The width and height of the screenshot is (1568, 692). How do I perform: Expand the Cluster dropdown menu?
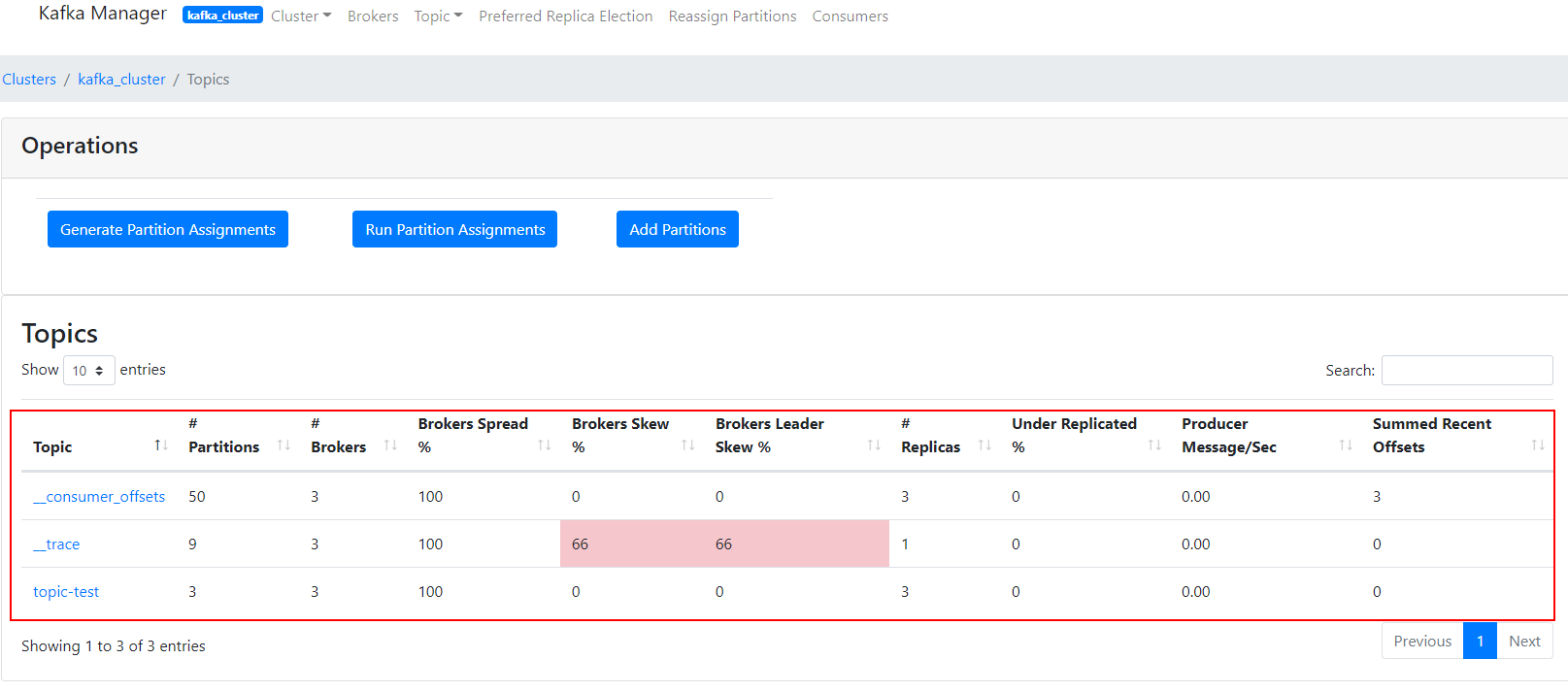[301, 16]
